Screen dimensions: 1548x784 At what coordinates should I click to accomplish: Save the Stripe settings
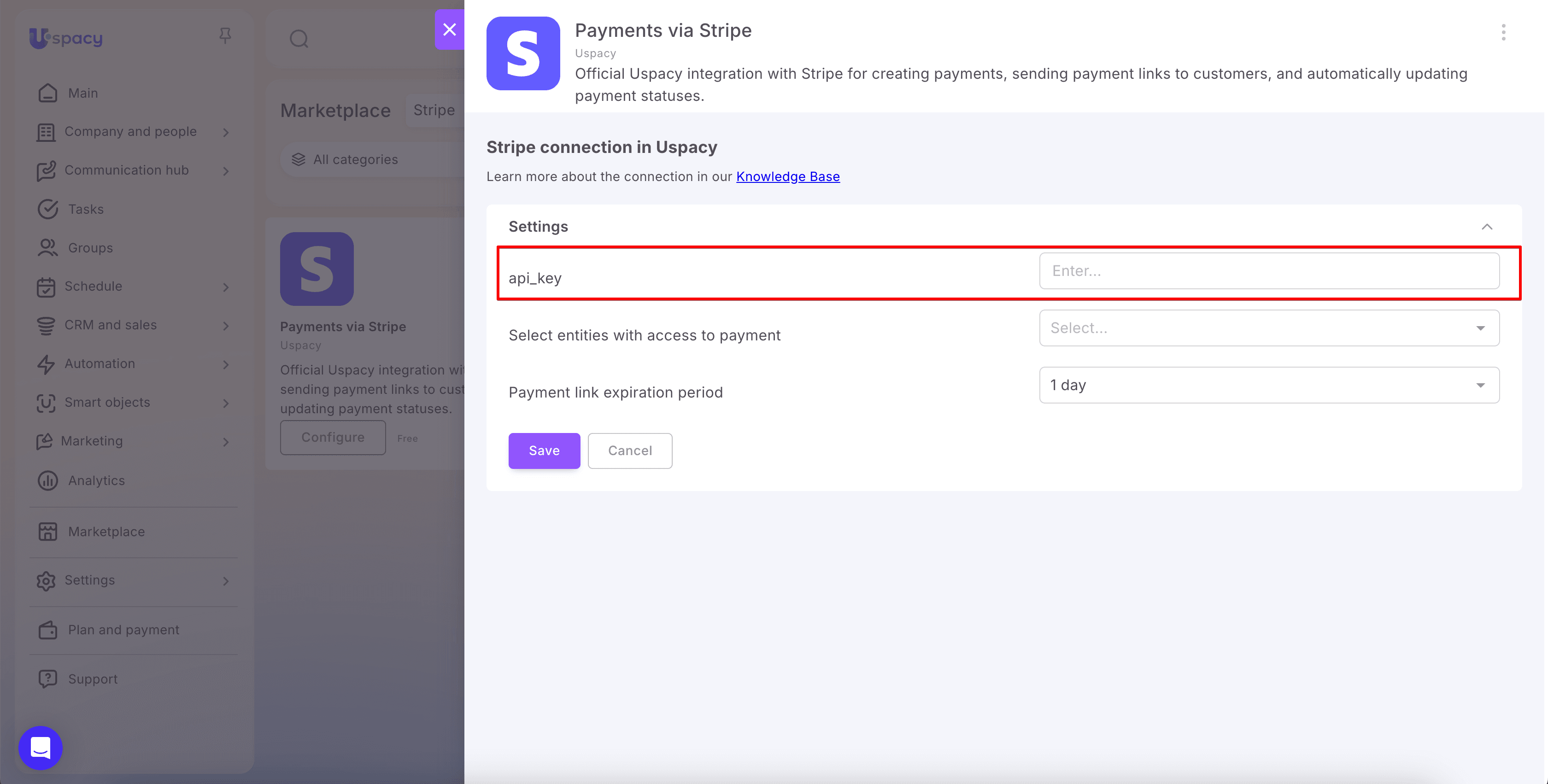click(544, 451)
